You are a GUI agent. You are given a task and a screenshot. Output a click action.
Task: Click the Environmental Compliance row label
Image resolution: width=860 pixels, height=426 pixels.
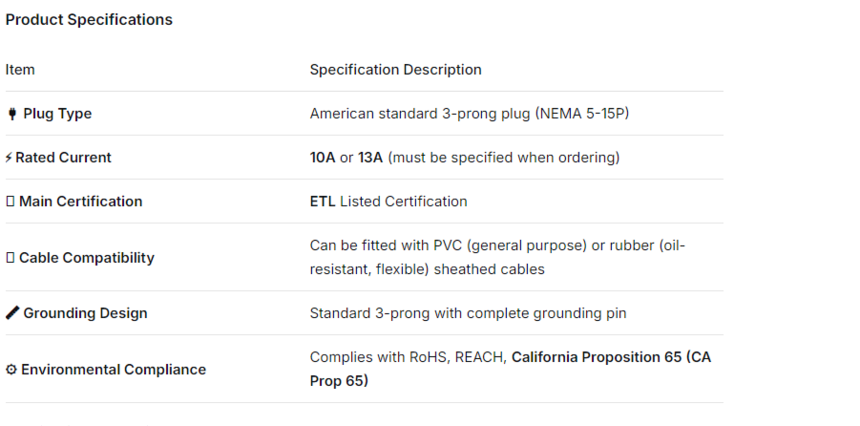(x=113, y=370)
